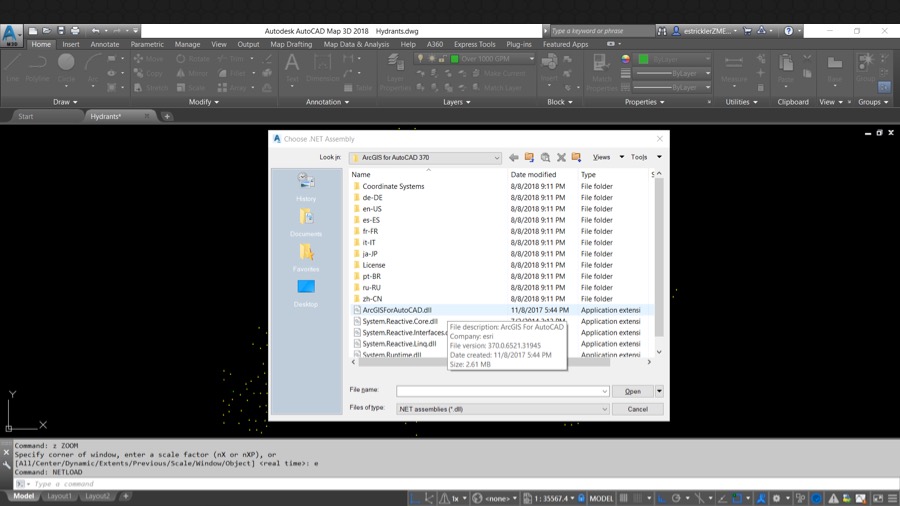Expand the Look in folder dropdown
The width and height of the screenshot is (900, 506).
click(496, 157)
